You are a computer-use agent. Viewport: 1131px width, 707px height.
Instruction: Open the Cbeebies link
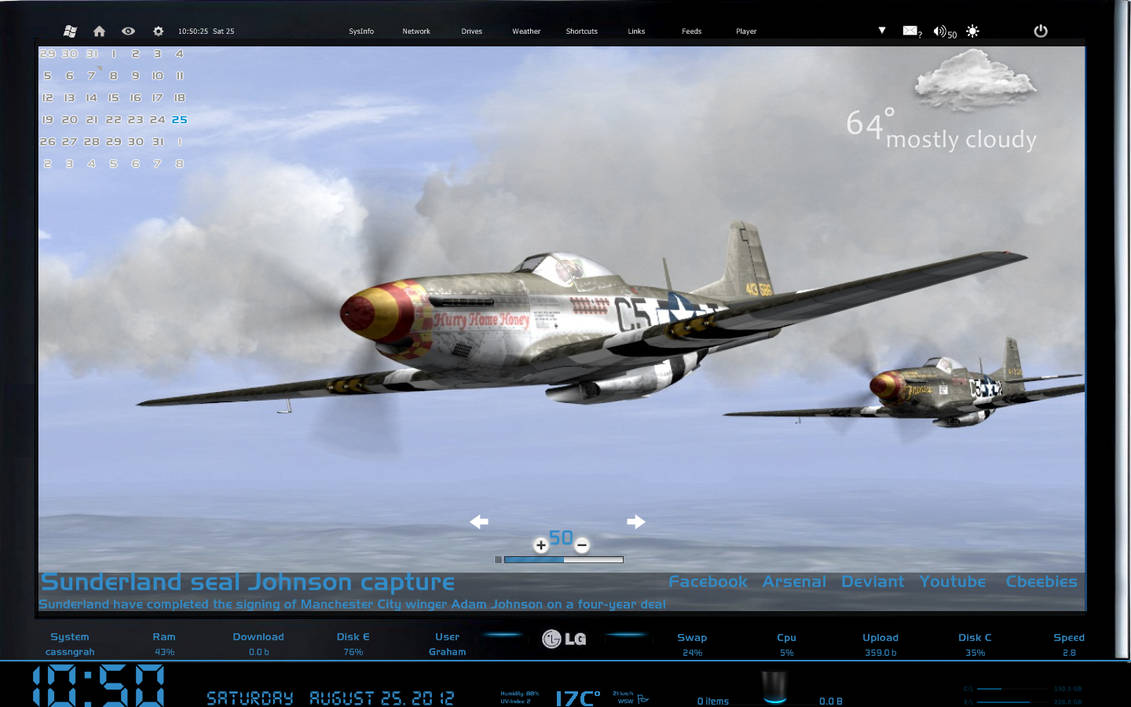[1041, 581]
